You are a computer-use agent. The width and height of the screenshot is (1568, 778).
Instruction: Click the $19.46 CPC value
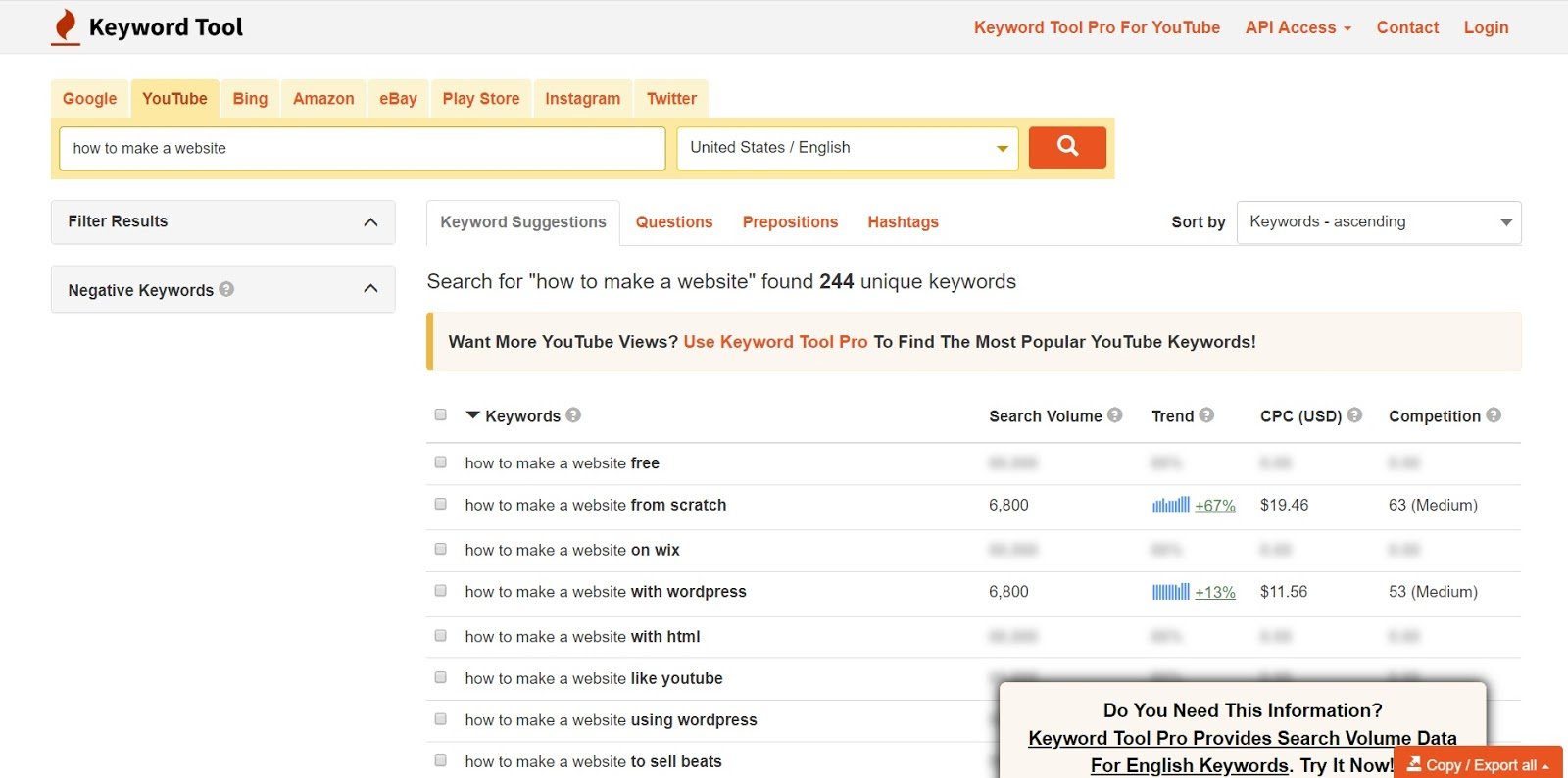(x=1284, y=505)
